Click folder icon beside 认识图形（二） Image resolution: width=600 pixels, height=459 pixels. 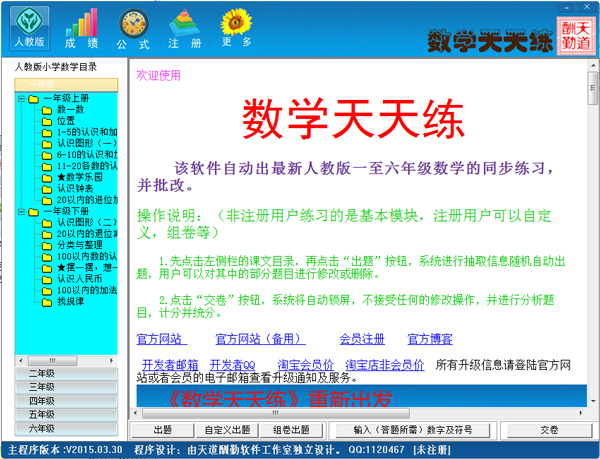pyautogui.click(x=47, y=223)
